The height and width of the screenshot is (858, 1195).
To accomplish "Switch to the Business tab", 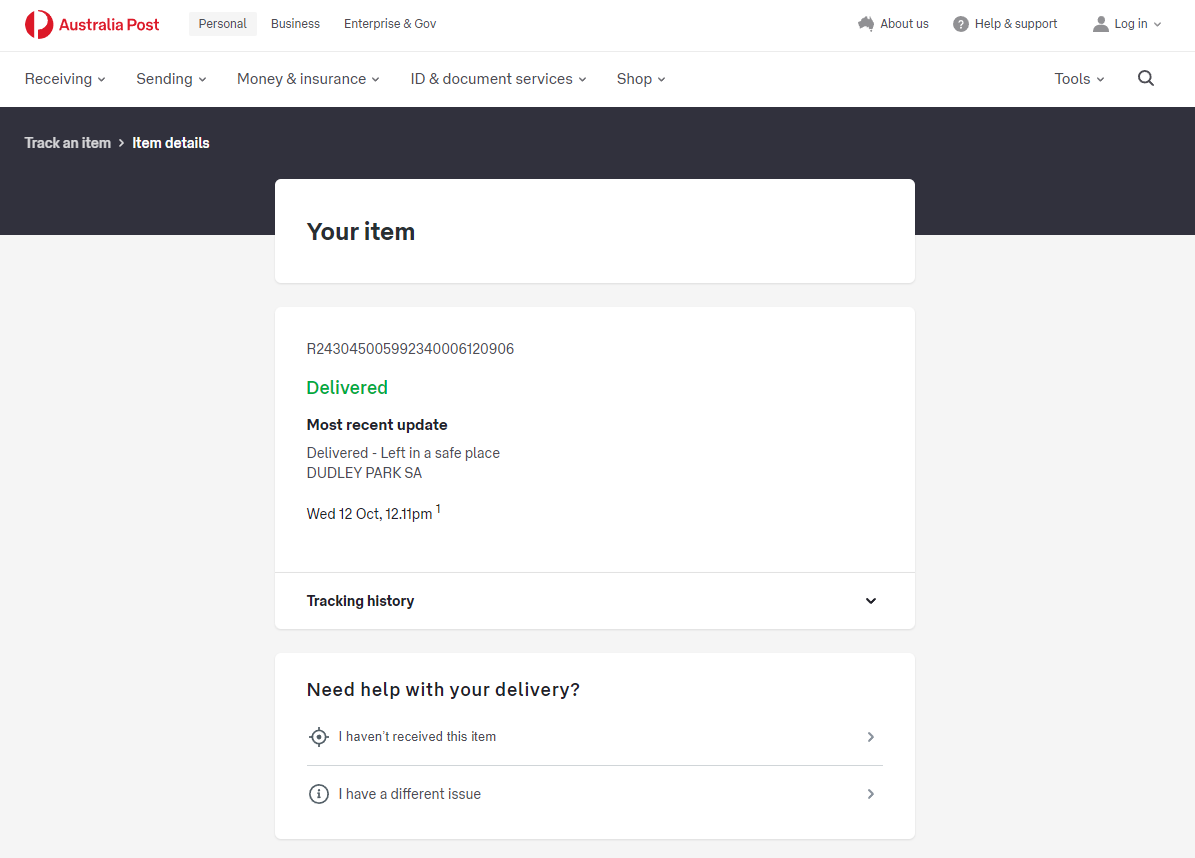I will coord(295,24).
